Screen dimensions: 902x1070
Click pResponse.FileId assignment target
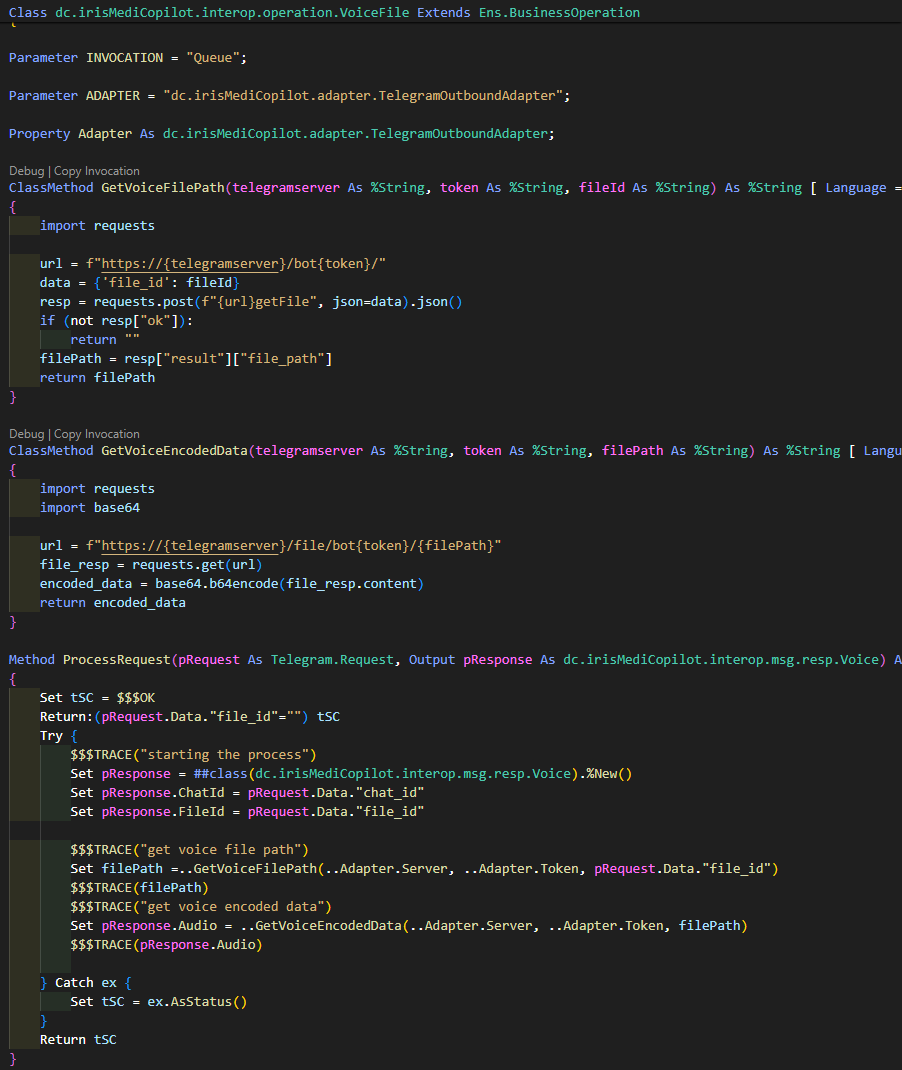coord(163,812)
